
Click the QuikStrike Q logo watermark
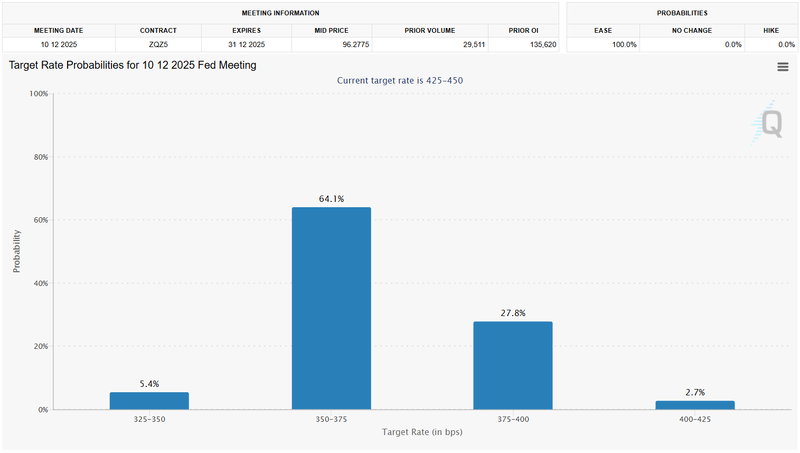770,122
